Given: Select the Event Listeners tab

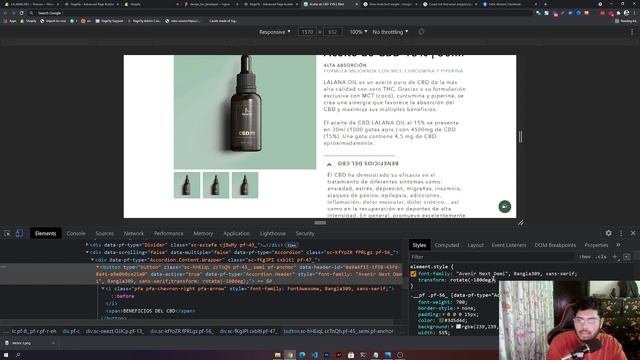Looking at the screenshot, I should 509,245.
